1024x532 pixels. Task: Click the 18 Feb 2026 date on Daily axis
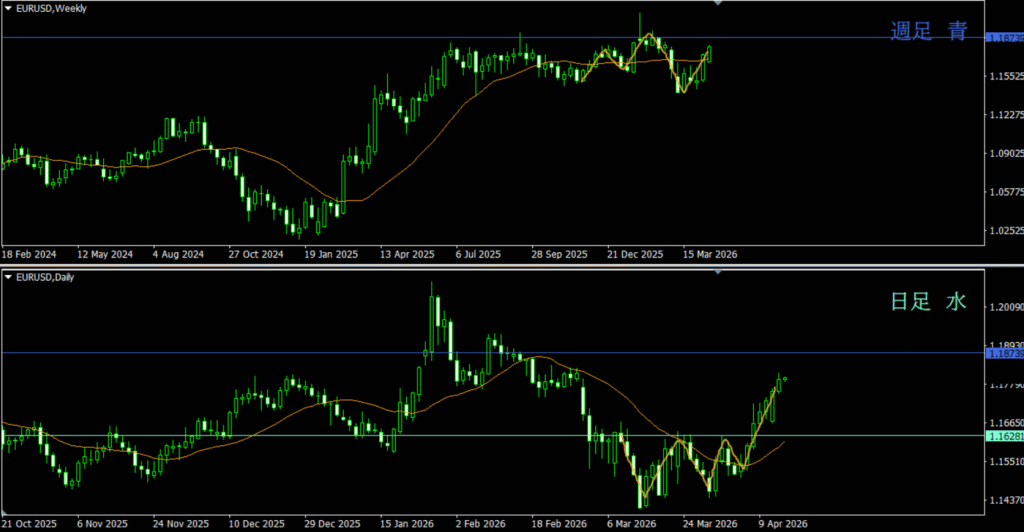click(x=557, y=523)
